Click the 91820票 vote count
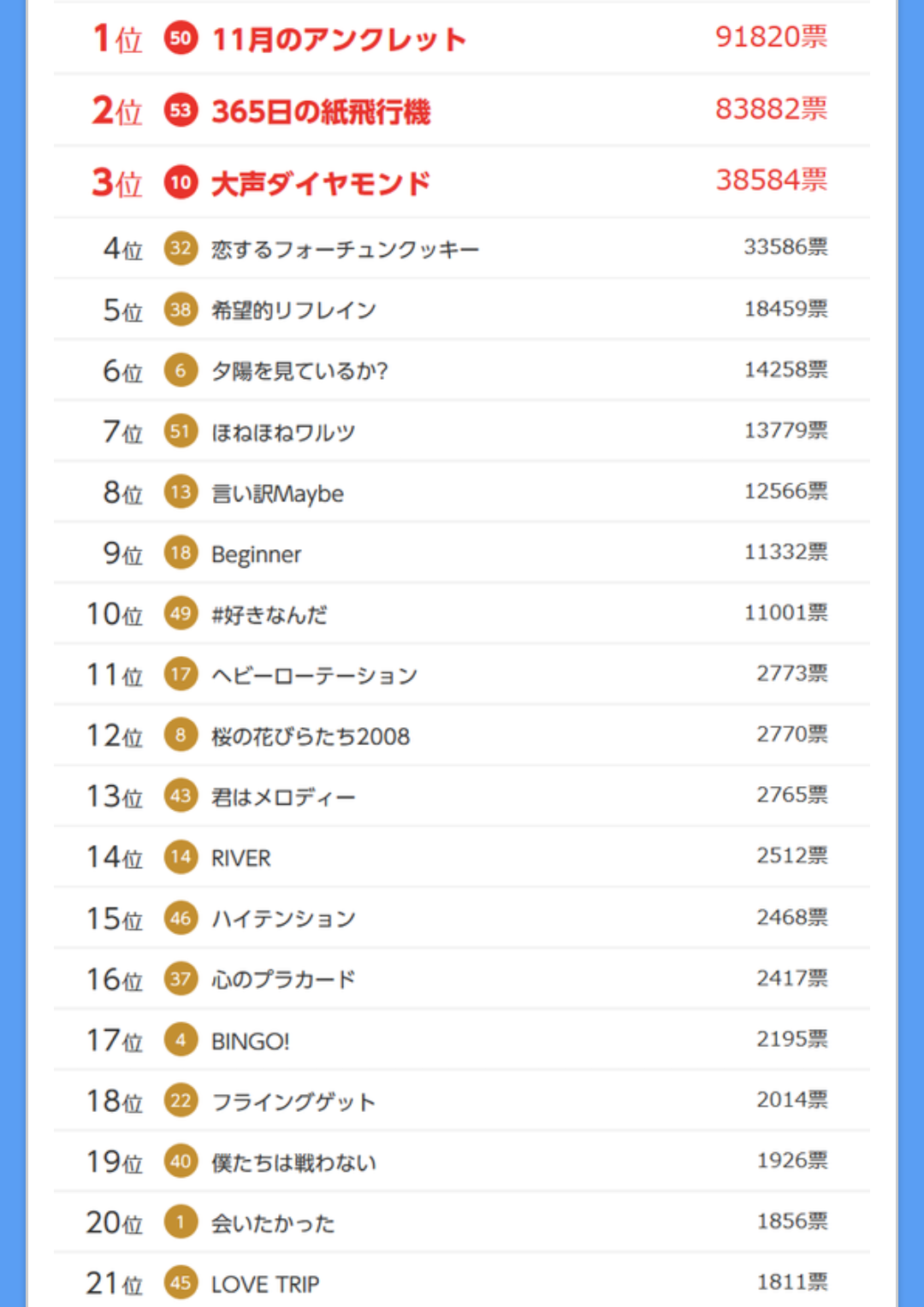924x1307 pixels. point(772,37)
